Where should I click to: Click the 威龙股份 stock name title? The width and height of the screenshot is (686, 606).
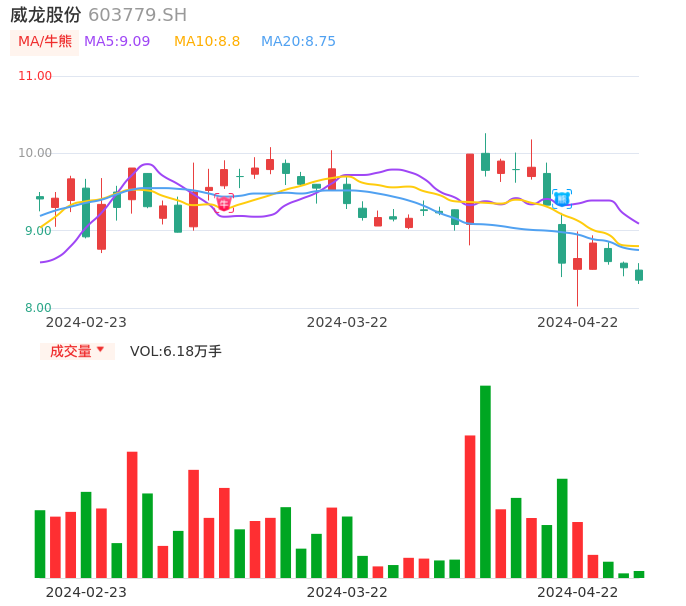46,15
